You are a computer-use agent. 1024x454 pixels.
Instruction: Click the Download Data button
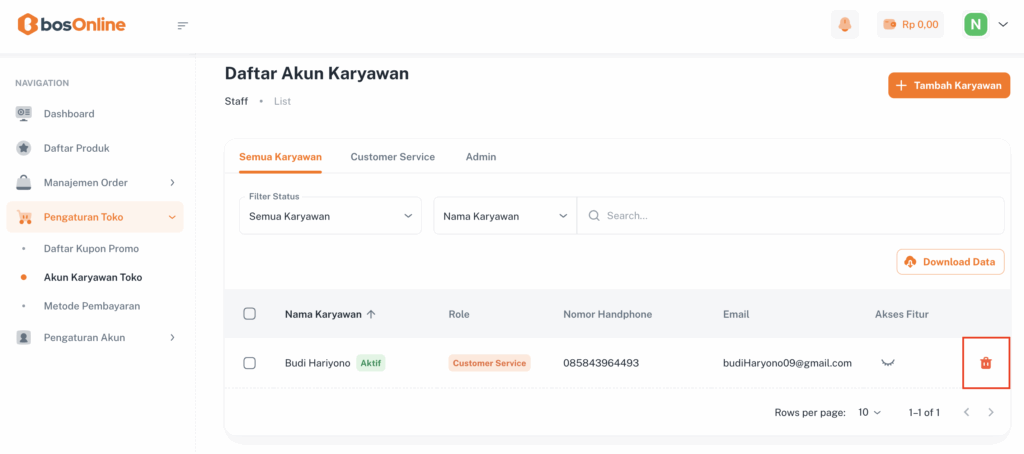pos(950,262)
